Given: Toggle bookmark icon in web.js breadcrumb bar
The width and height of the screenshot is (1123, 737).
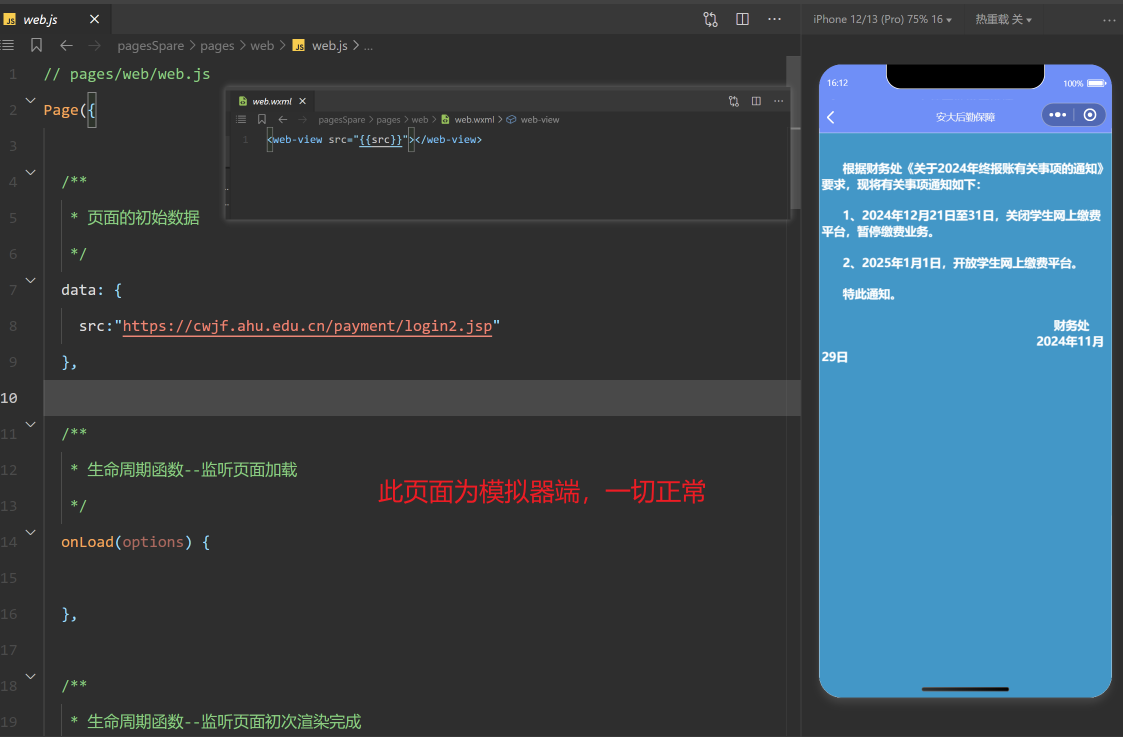Looking at the screenshot, I should [36, 45].
